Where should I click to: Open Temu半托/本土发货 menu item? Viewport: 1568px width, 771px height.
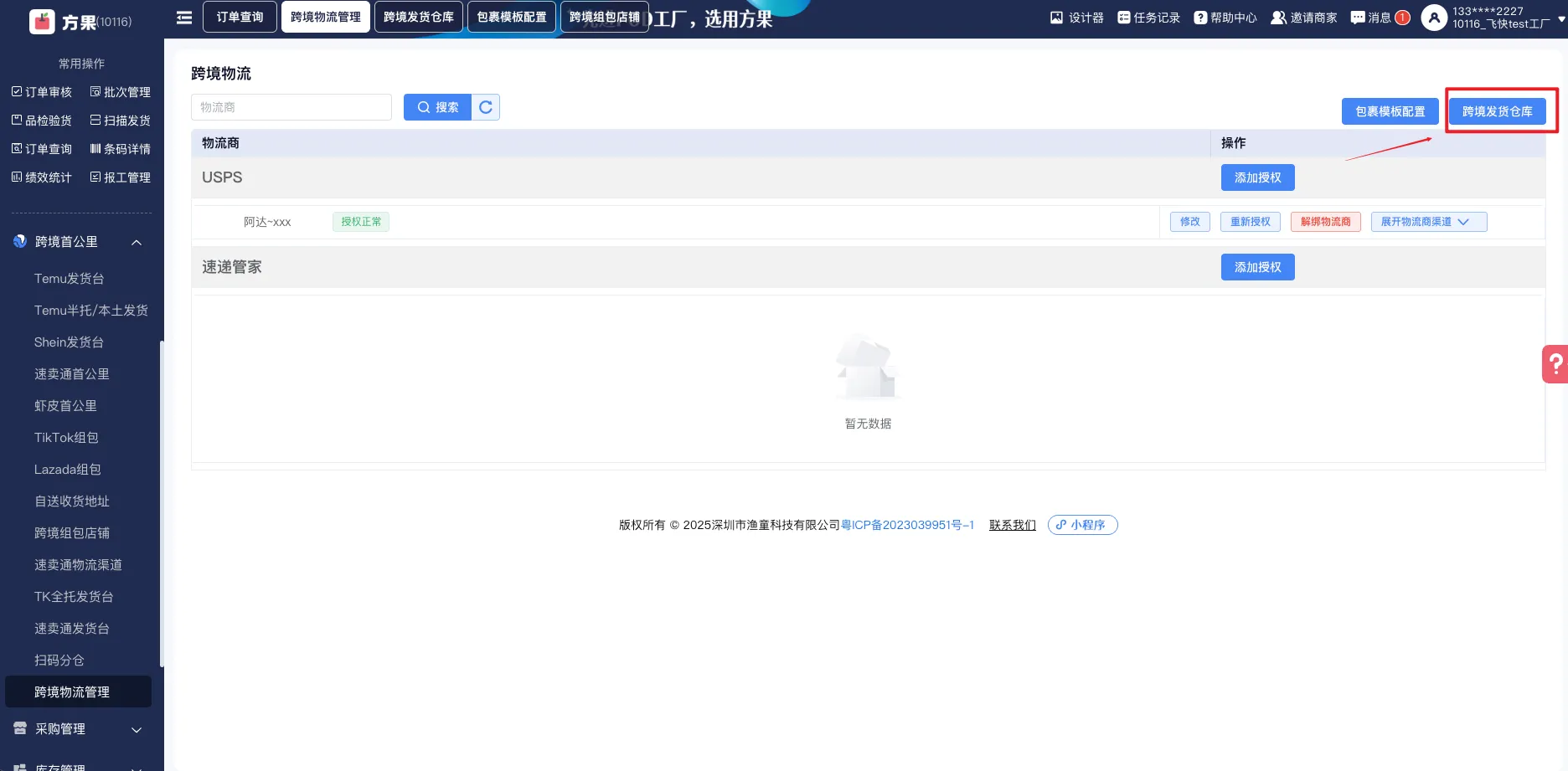[x=91, y=311]
